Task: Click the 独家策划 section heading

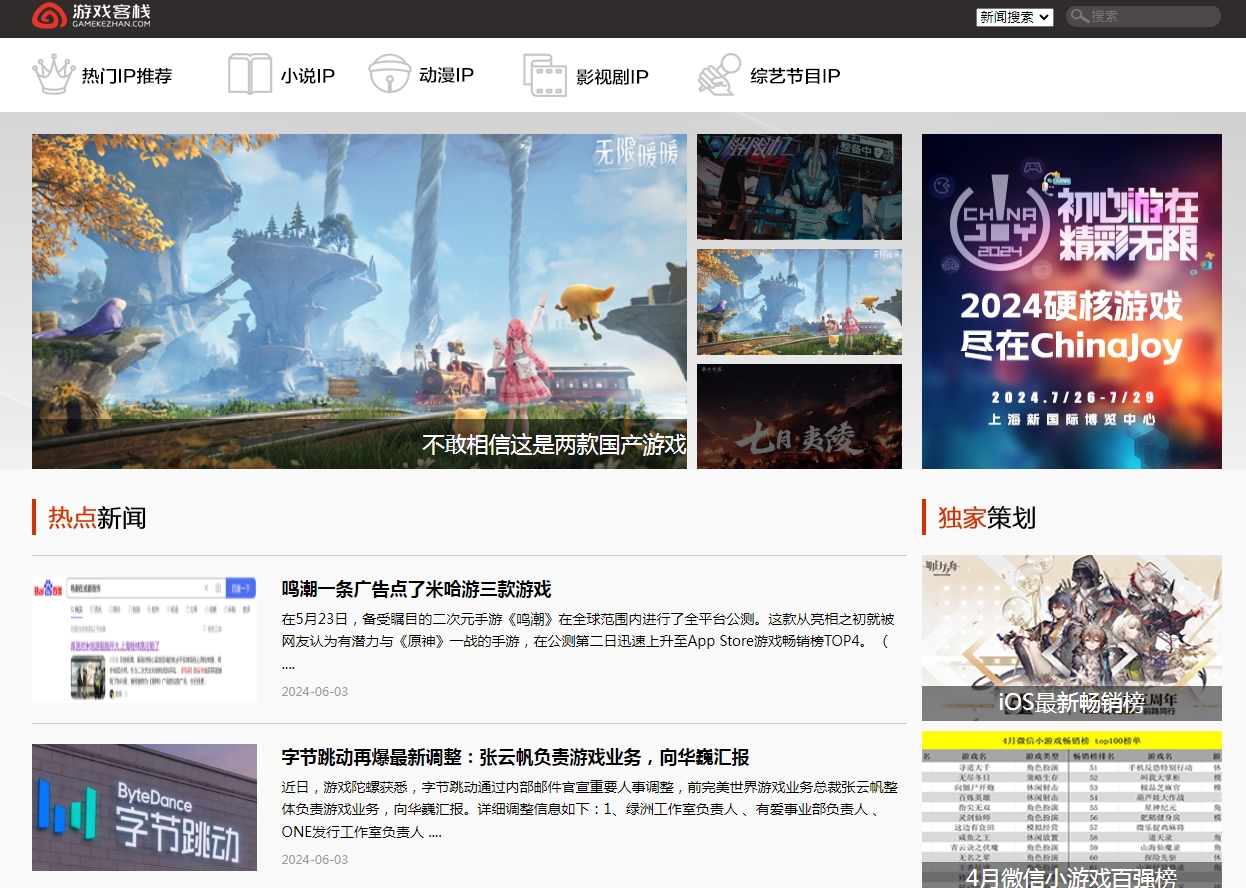Action: click(x=987, y=518)
